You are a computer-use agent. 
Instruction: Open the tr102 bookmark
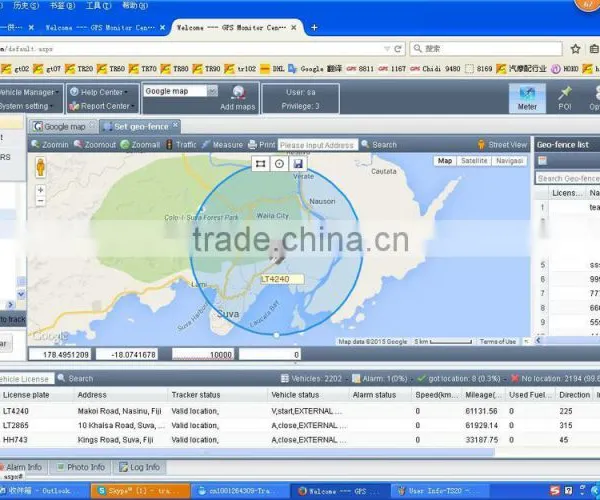pos(240,69)
